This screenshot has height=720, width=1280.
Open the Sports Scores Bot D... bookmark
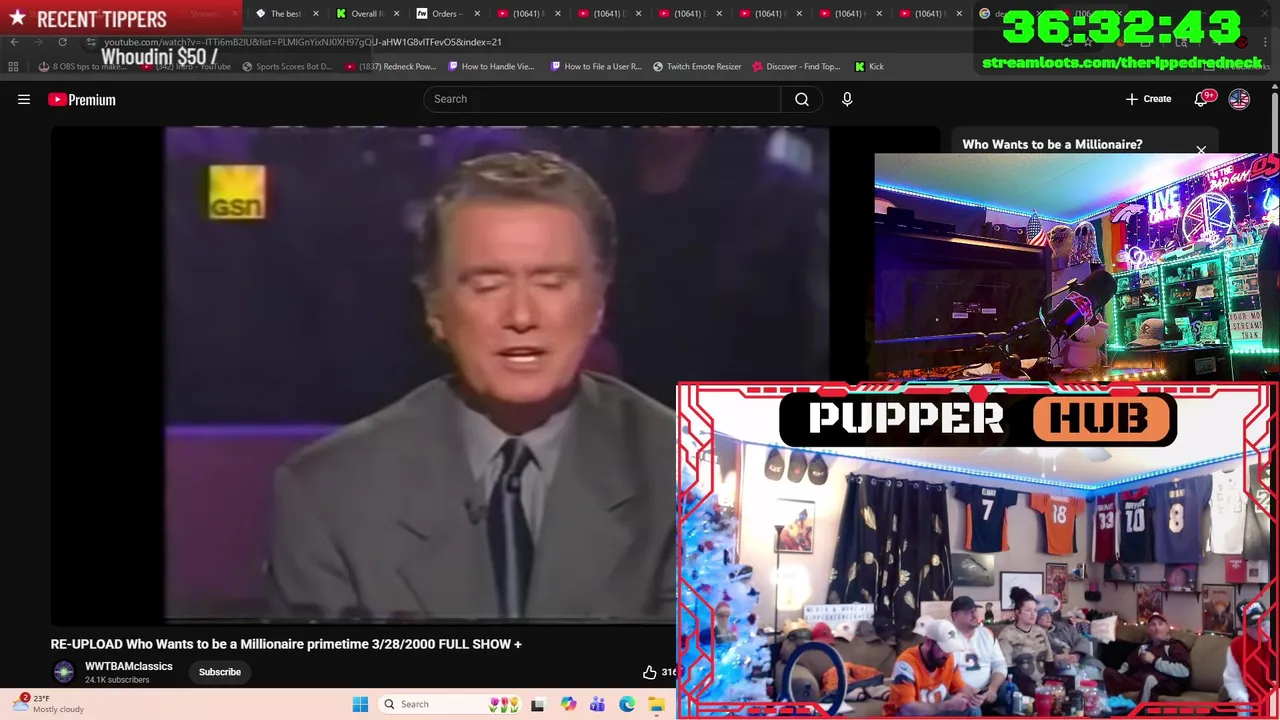[x=287, y=66]
